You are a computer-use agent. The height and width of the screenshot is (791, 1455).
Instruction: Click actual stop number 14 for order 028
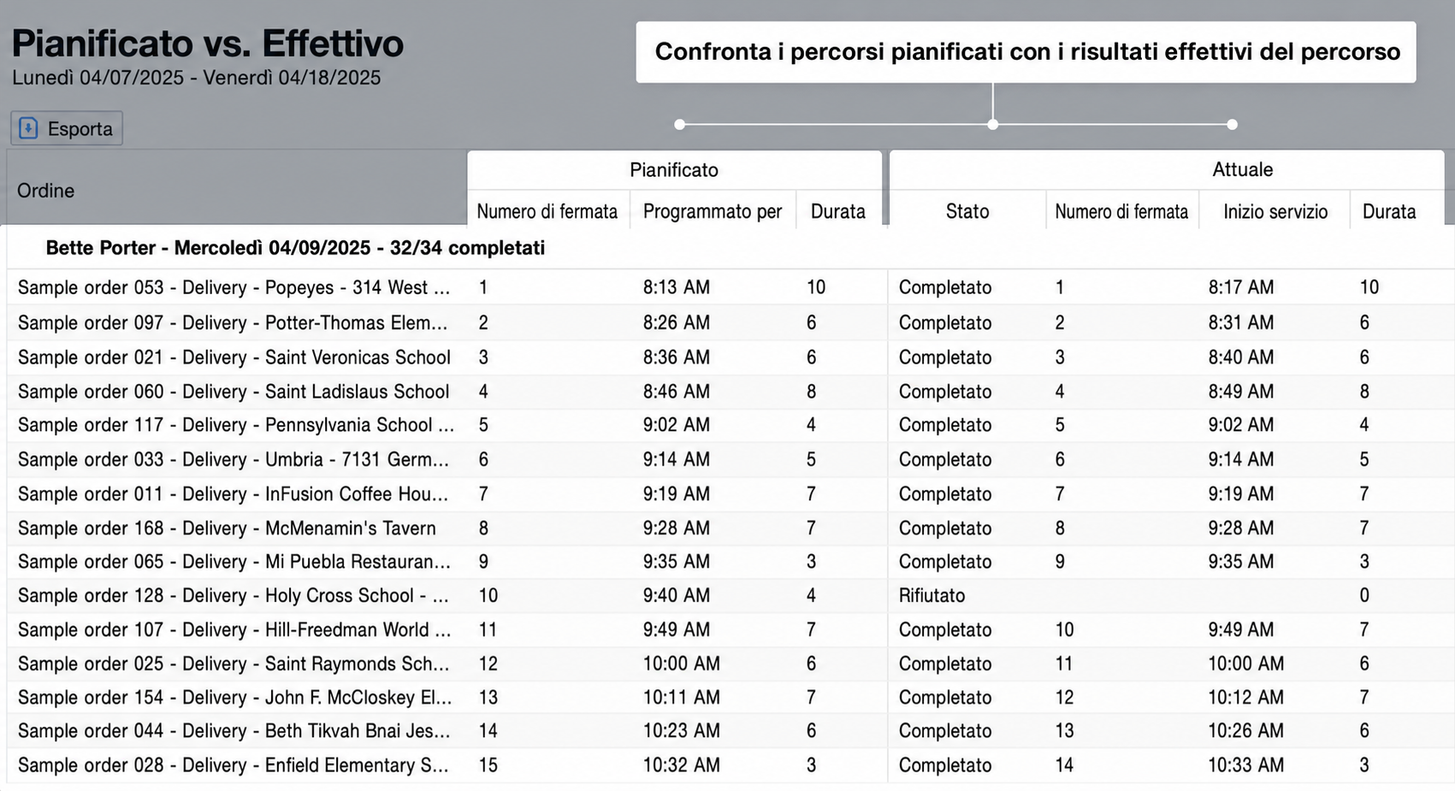(1065, 766)
